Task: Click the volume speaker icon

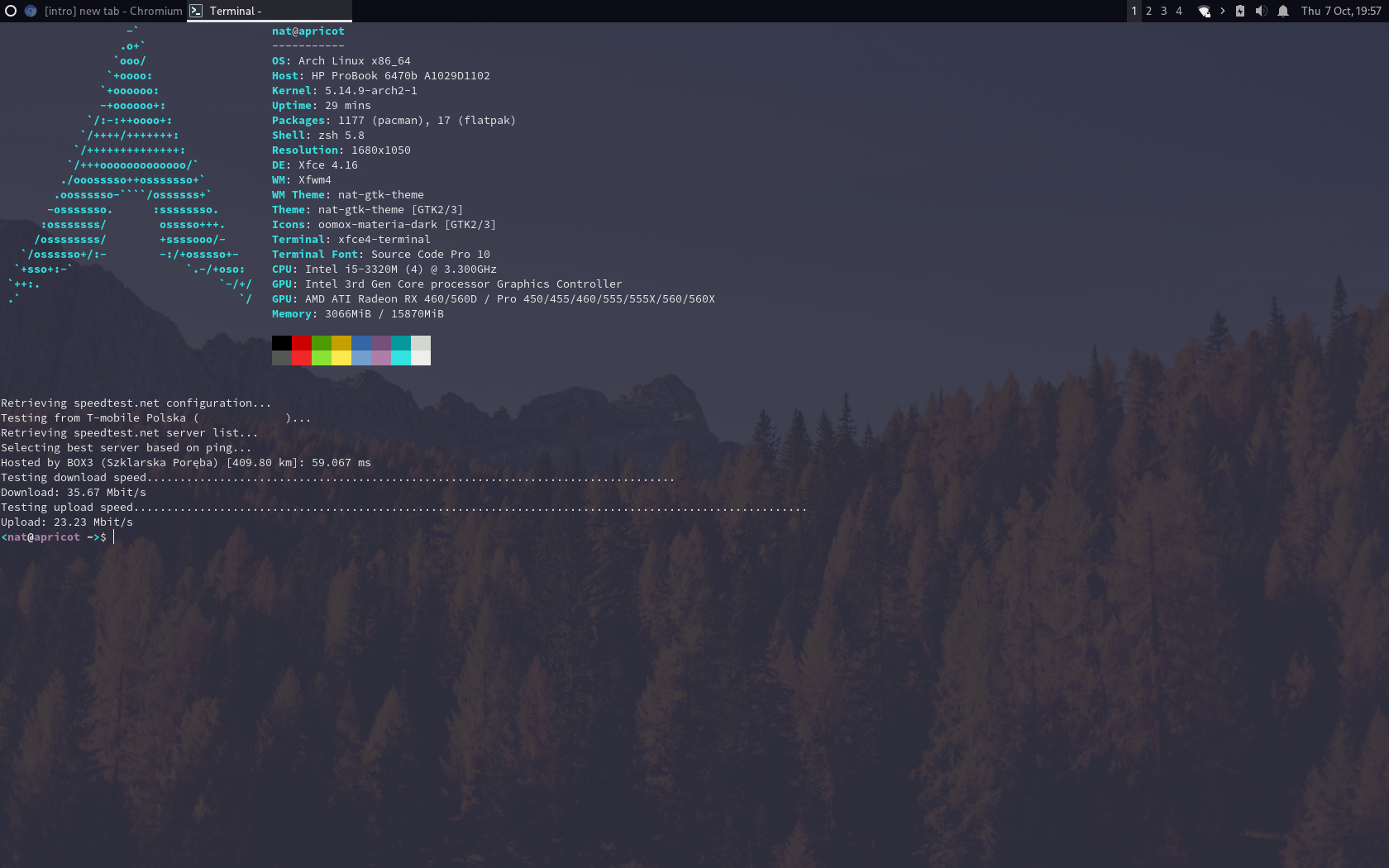Action: [x=1261, y=11]
